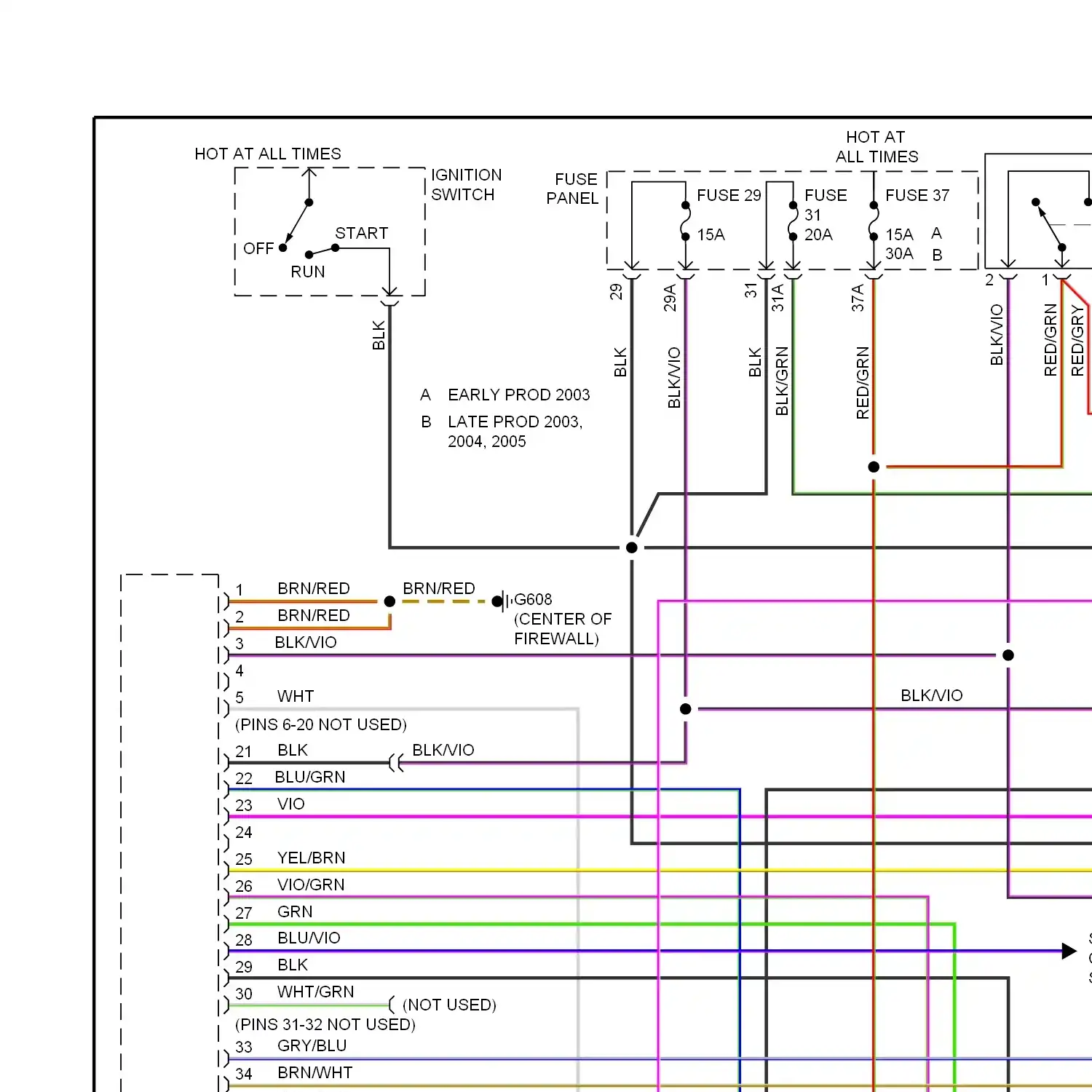Click pin 21 BLK label
Screen dimensions: 1092x1092
pos(293,750)
